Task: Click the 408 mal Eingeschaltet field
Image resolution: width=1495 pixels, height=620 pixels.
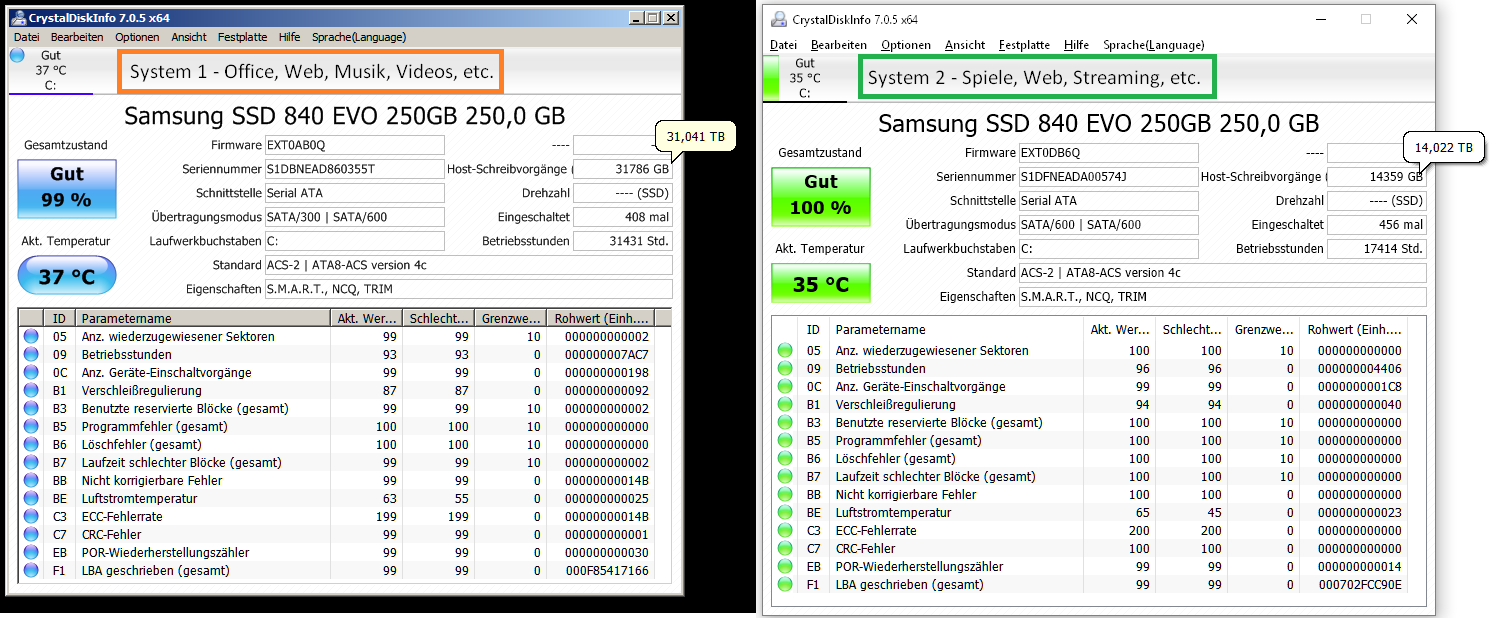Action: [x=623, y=217]
